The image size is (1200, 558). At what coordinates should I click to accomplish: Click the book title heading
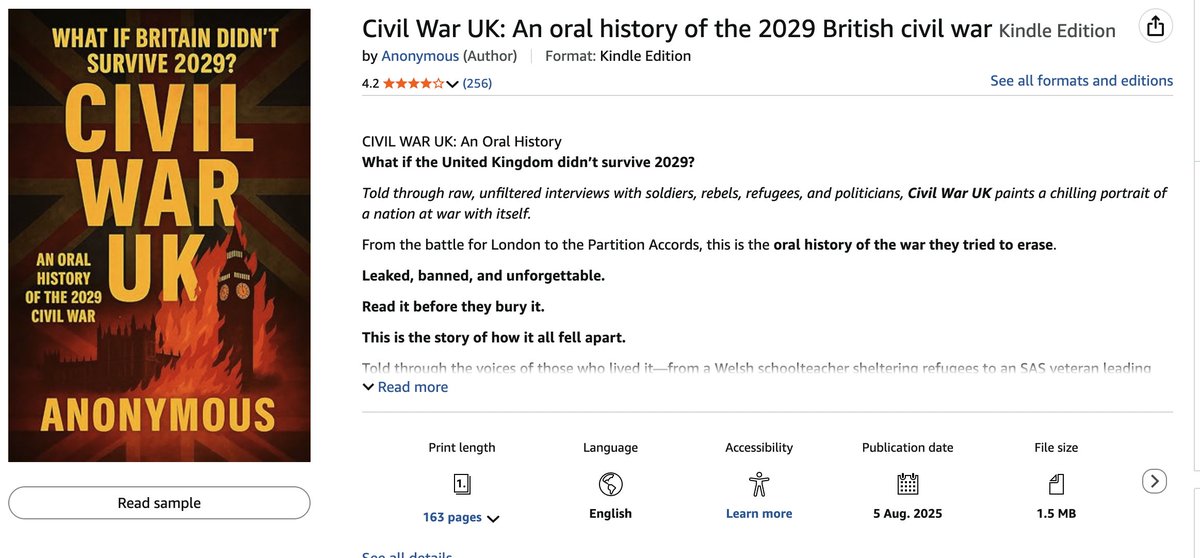coord(677,29)
